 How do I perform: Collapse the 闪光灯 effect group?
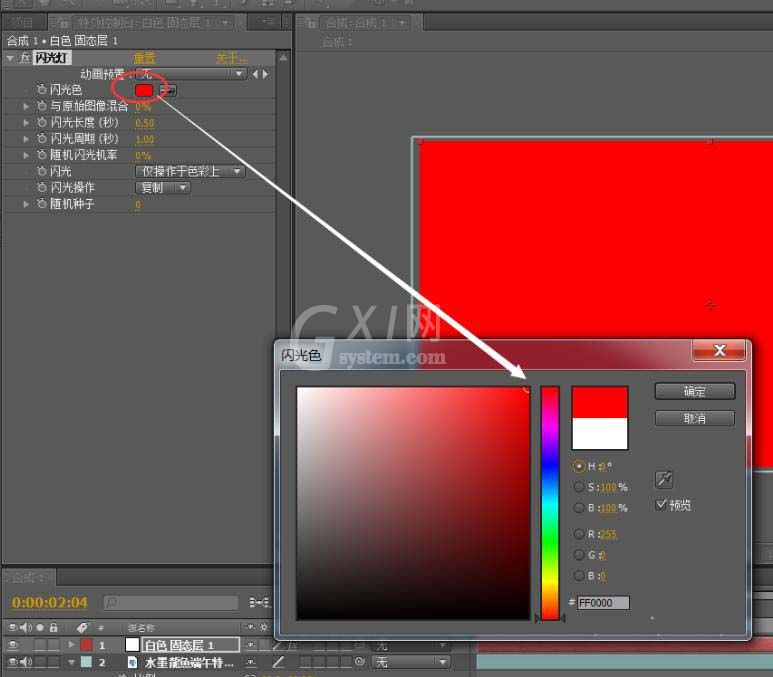pyautogui.click(x=10, y=58)
